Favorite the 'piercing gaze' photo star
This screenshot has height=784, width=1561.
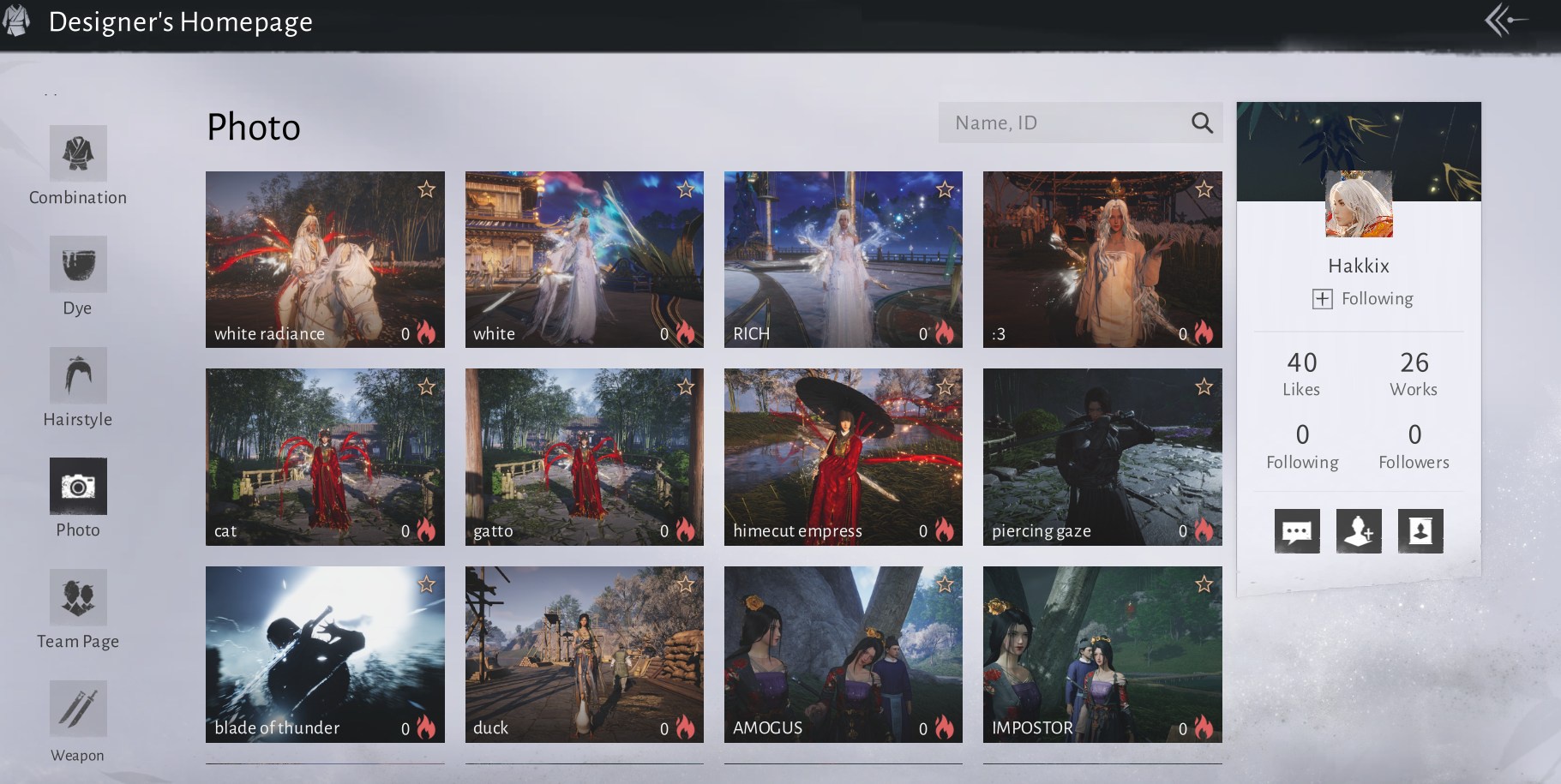pyautogui.click(x=1204, y=386)
